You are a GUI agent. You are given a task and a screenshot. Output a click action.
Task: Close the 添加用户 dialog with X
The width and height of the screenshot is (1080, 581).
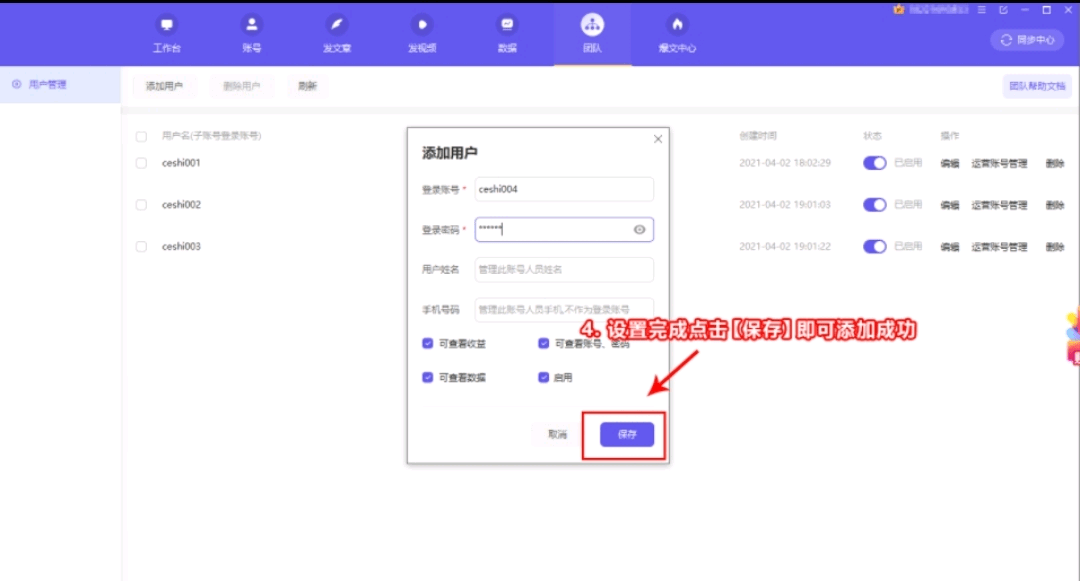point(657,140)
